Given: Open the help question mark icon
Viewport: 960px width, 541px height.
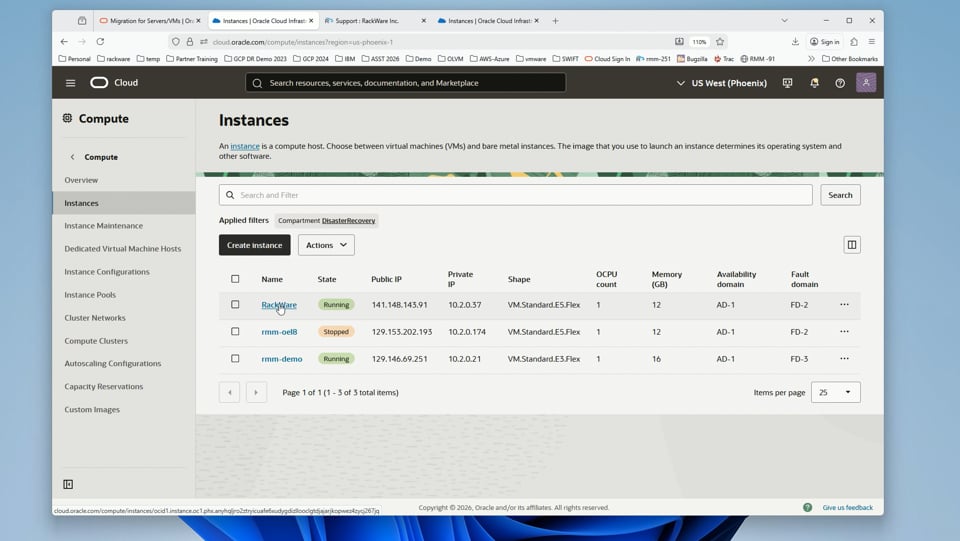Looking at the screenshot, I should (x=840, y=83).
